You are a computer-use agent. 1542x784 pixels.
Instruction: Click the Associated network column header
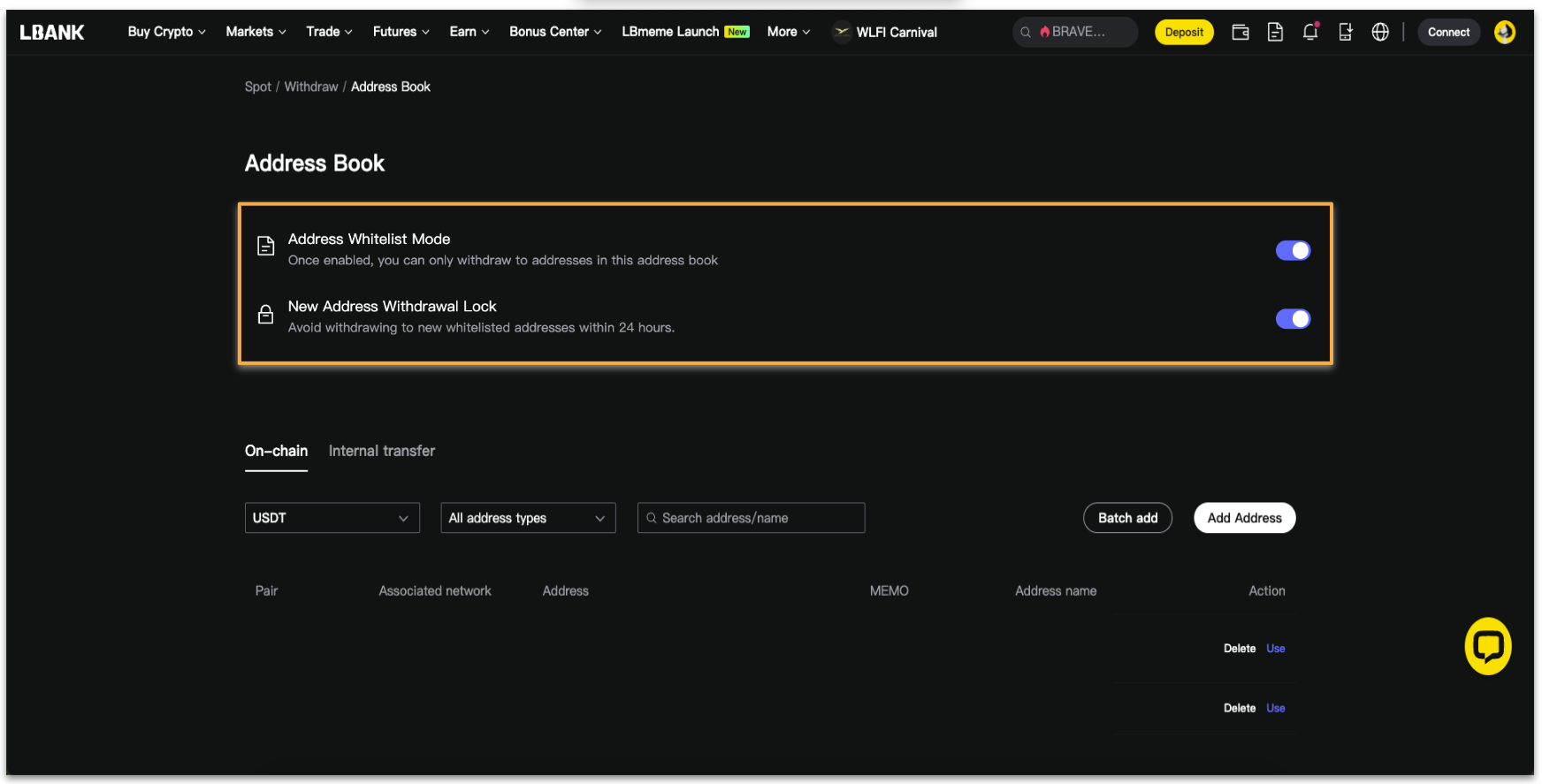(x=435, y=590)
